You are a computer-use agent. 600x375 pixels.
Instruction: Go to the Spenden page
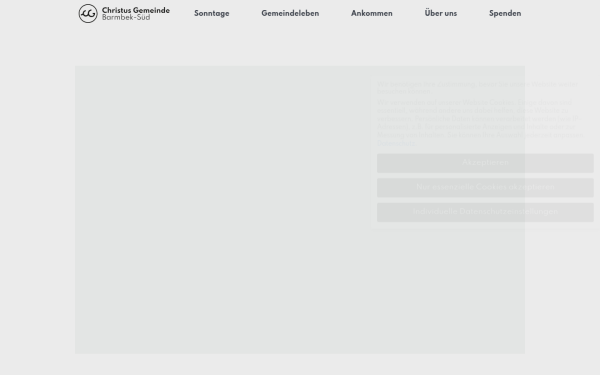tap(505, 13)
